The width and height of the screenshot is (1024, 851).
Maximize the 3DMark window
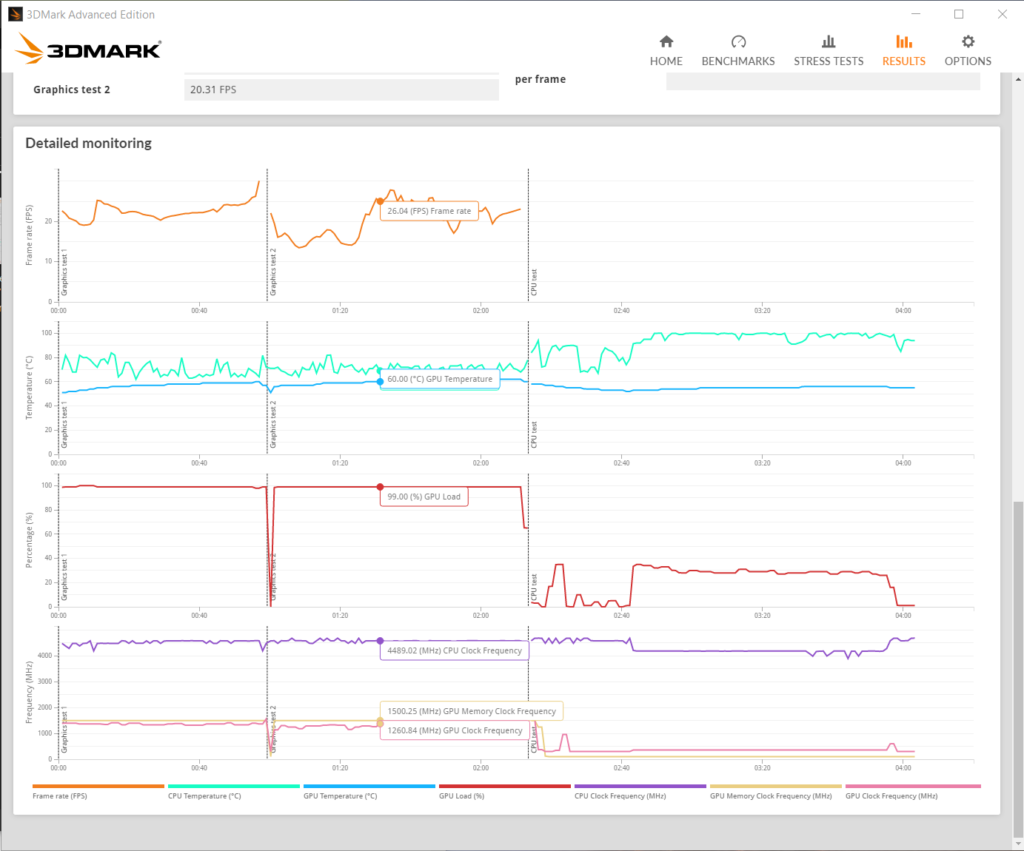pos(958,14)
